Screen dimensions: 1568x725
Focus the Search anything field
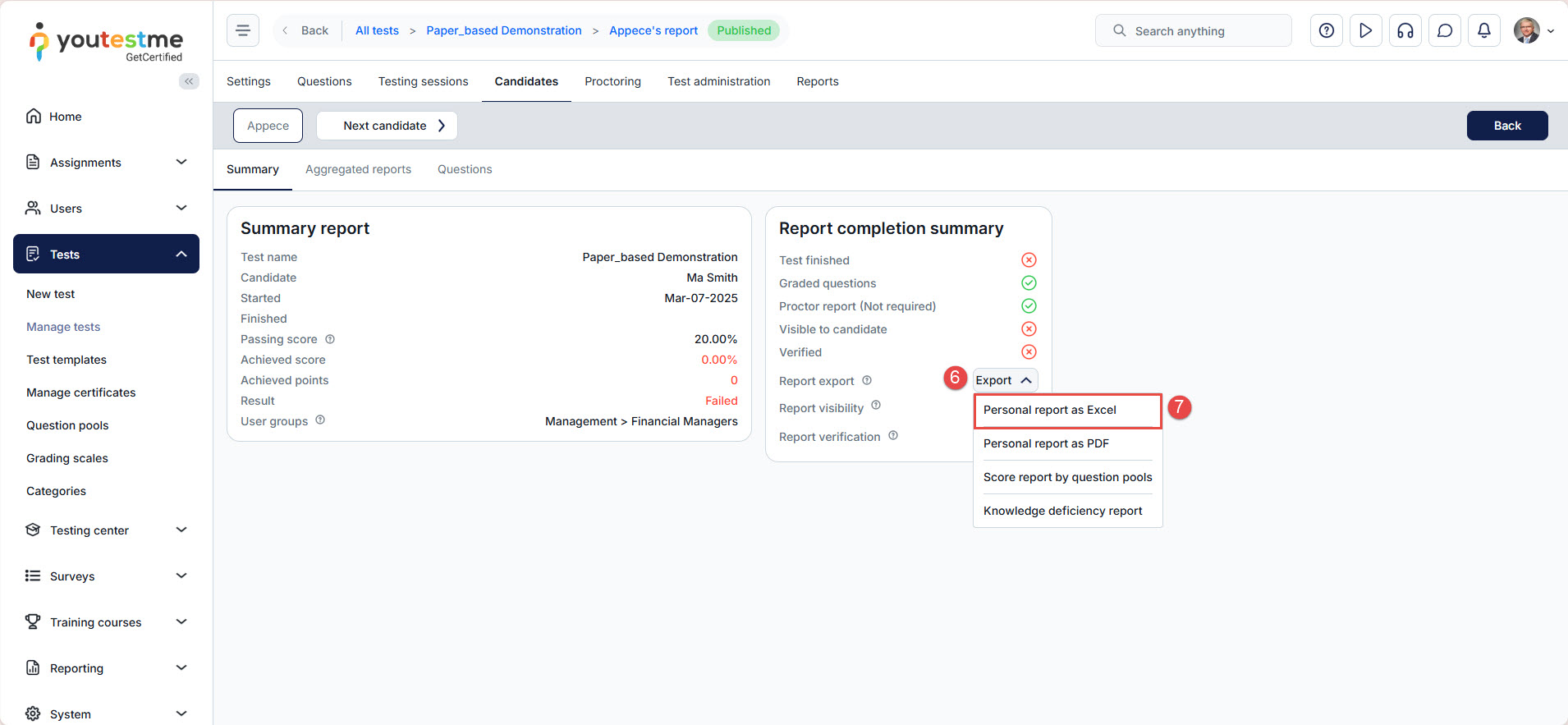[x=1193, y=30]
